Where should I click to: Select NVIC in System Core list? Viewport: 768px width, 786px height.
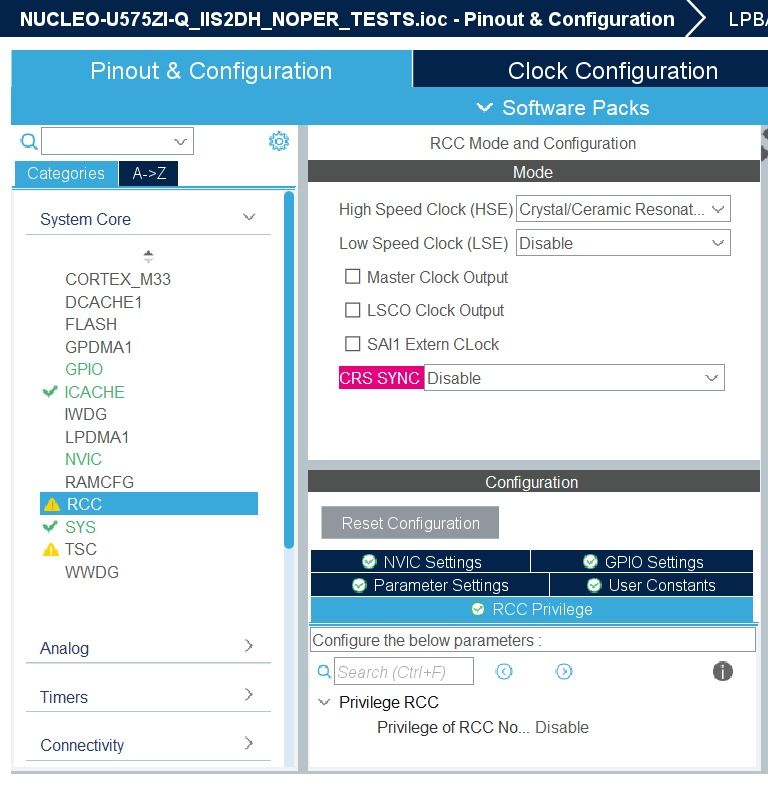click(x=83, y=459)
